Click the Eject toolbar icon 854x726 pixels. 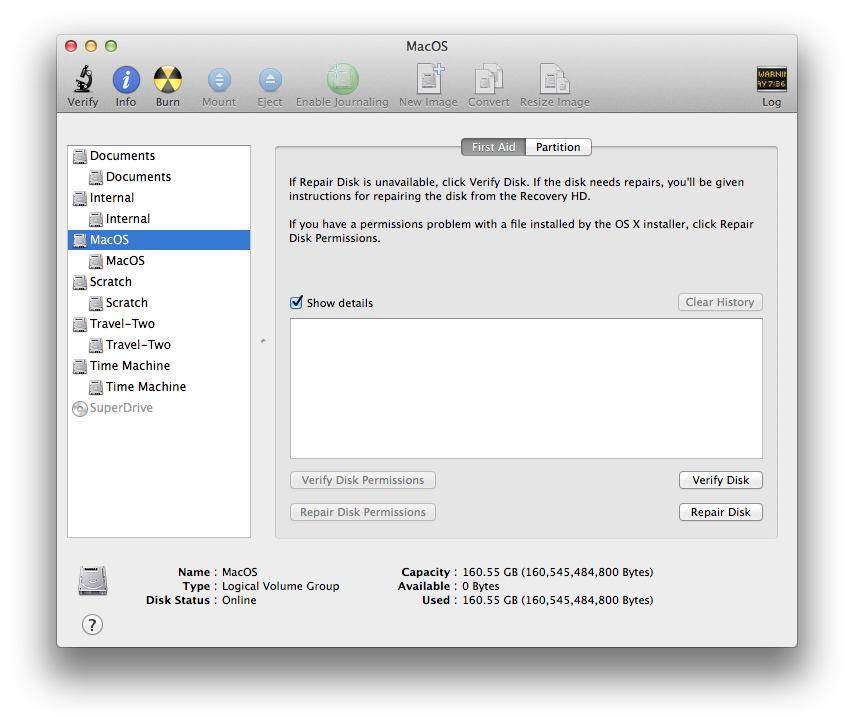(x=270, y=80)
